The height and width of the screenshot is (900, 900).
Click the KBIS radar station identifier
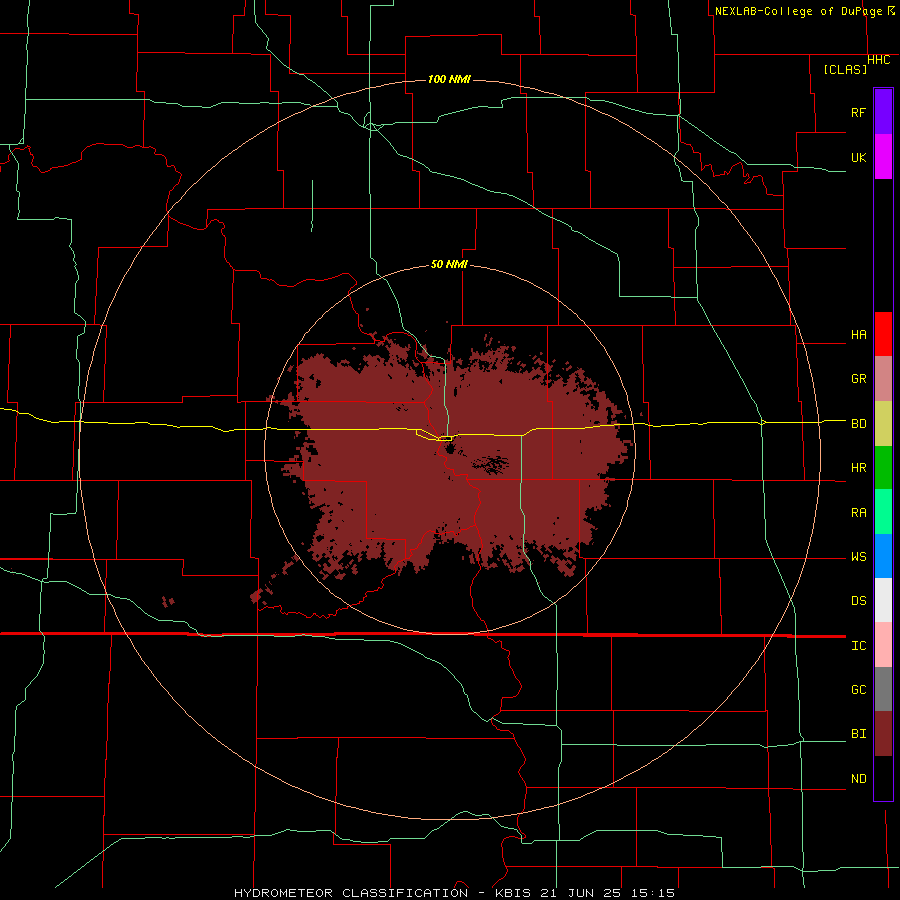pyautogui.click(x=514, y=893)
